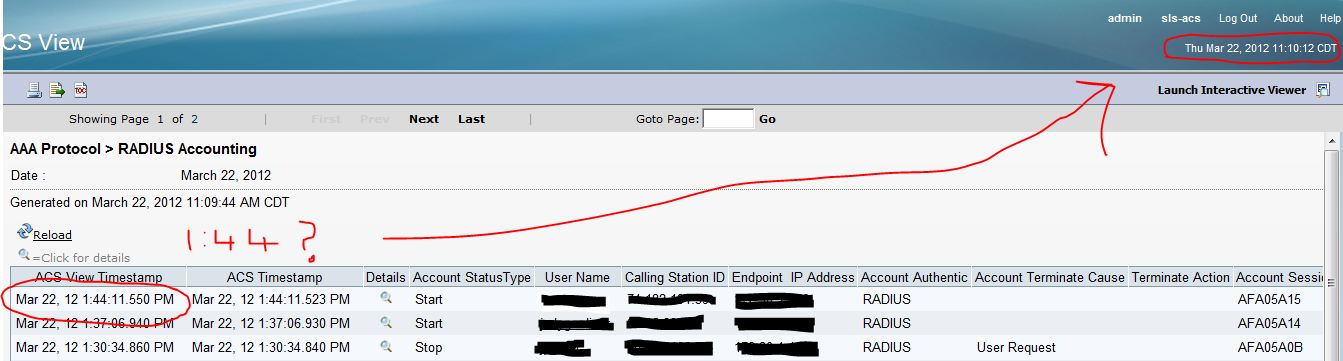Image resolution: width=1343 pixels, height=361 pixels.
Task: Click the ACS View Timestamp column header
Action: (98, 277)
